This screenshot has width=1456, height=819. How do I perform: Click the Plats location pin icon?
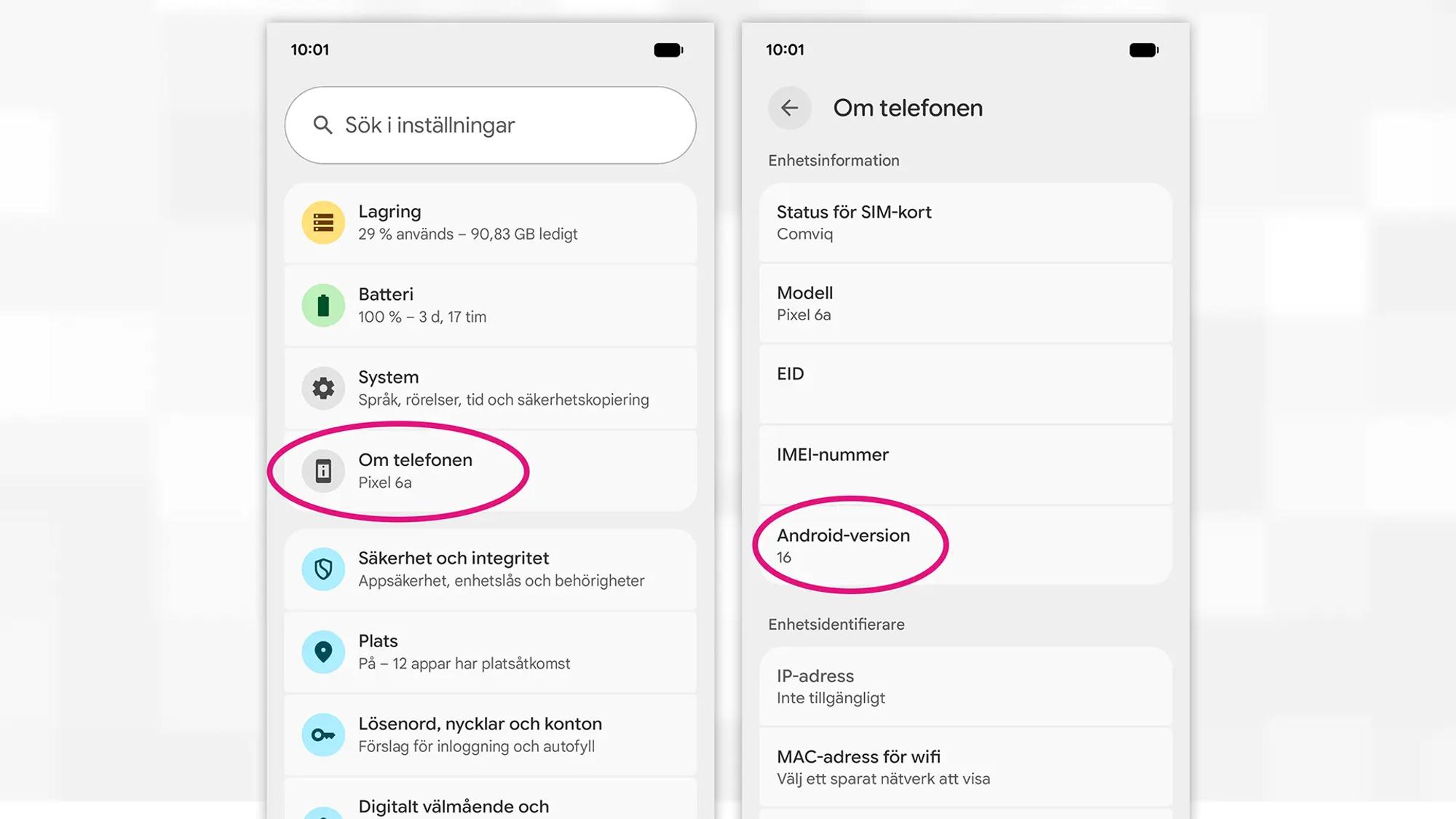tap(323, 652)
